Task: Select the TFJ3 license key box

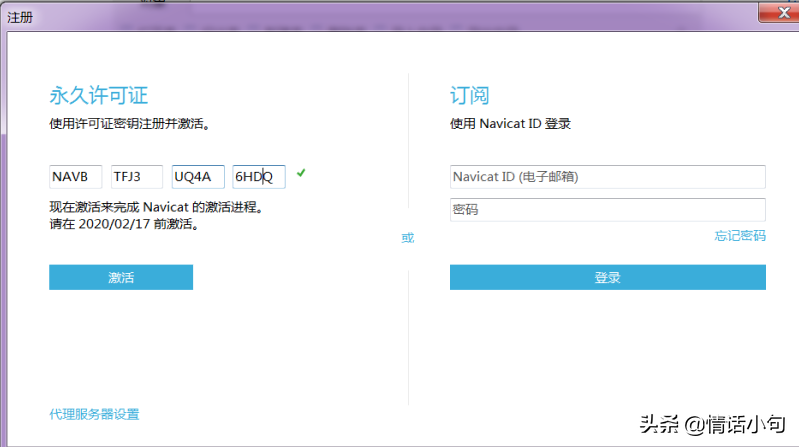Action: pos(137,177)
